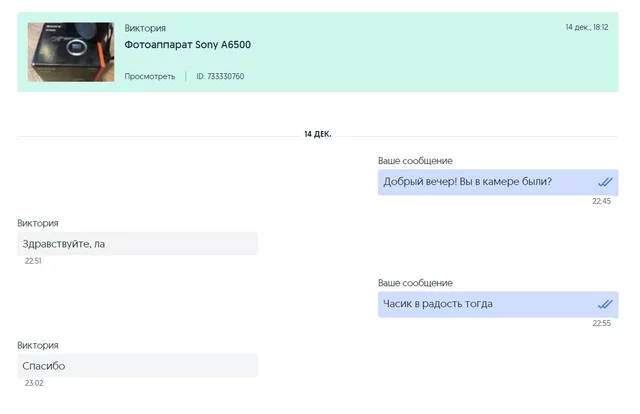This screenshot has height=414, width=640.
Task: Select the "Здравствуйте, ла" message bubble
Action: 137,244
